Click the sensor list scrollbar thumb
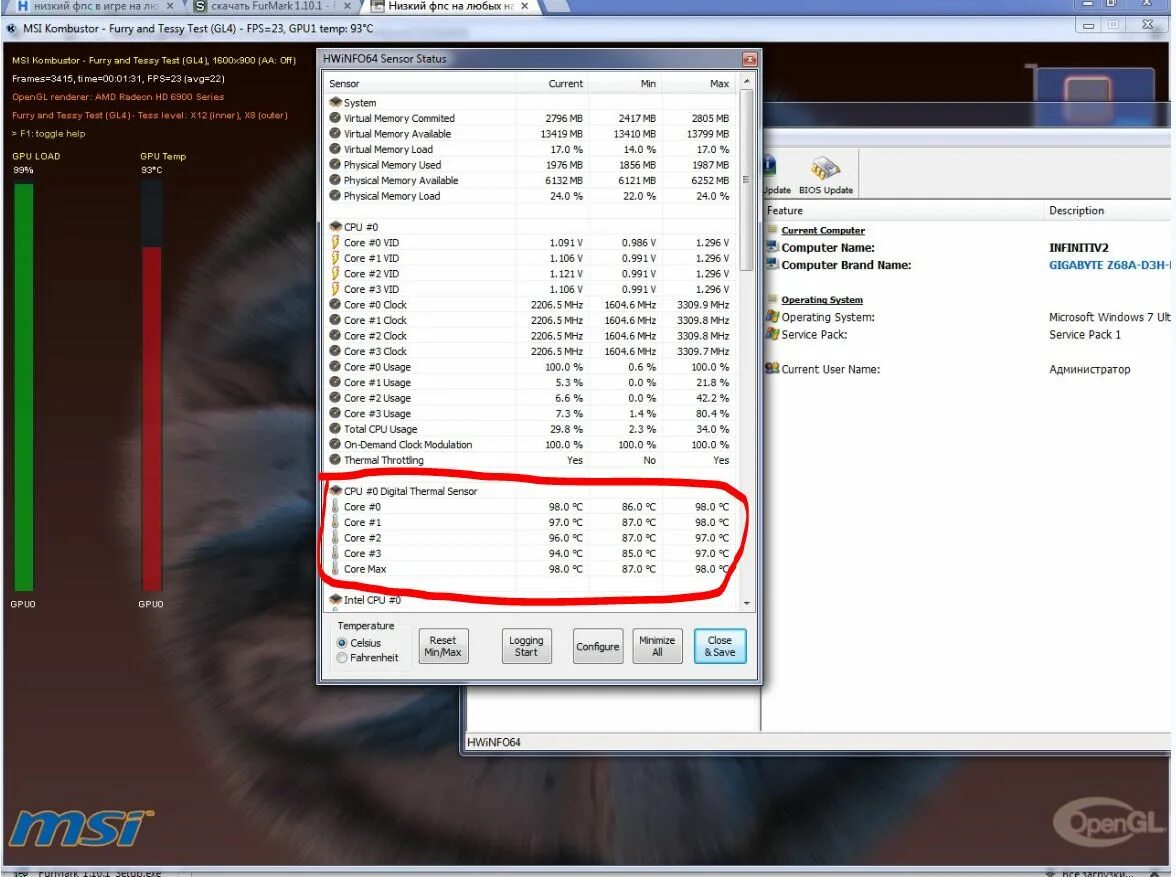The height and width of the screenshot is (877, 1176). (746, 180)
